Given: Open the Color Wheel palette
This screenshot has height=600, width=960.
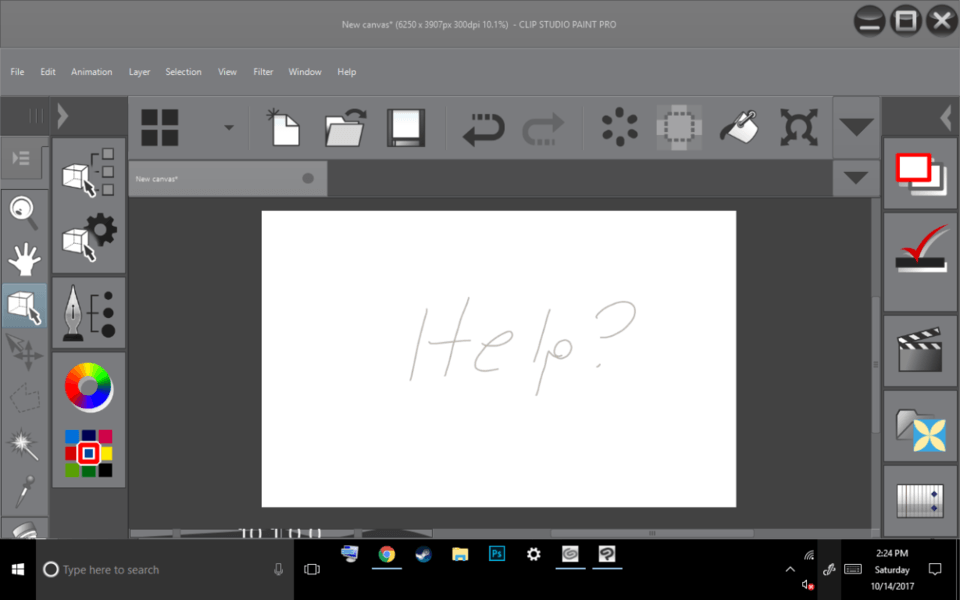Looking at the screenshot, I should pos(89,387).
